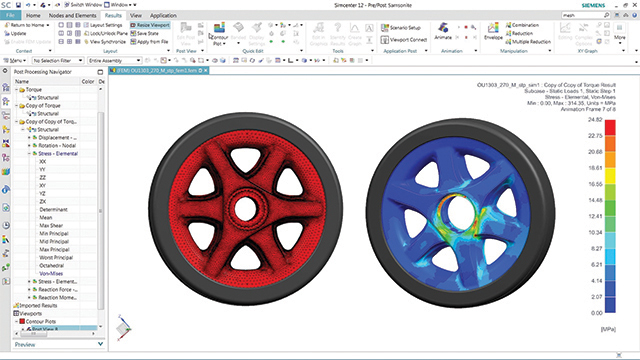The height and width of the screenshot is (360, 640).
Task: Click the red swatch on color legend
Action: [x=610, y=128]
